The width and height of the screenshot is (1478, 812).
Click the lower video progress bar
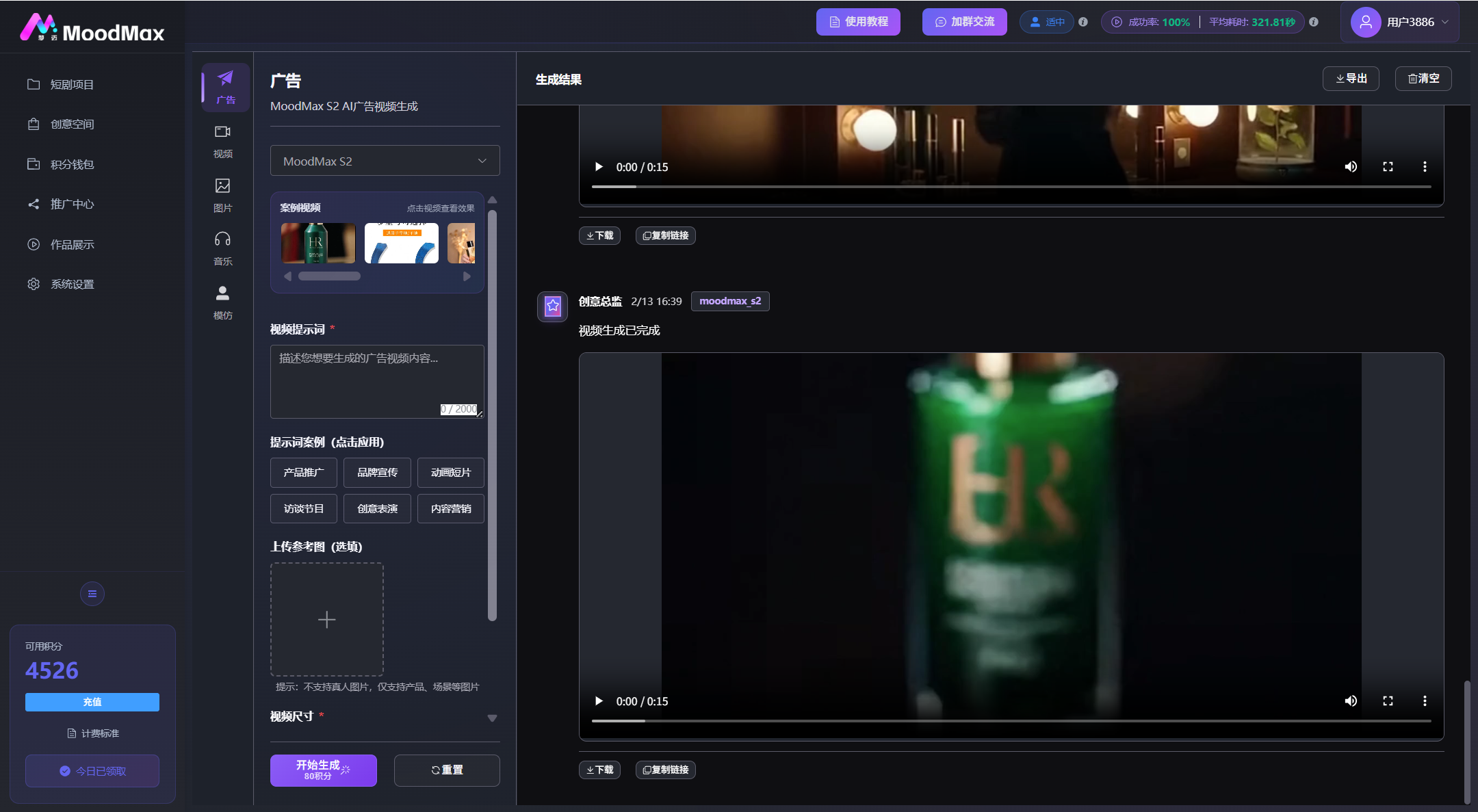(1011, 721)
